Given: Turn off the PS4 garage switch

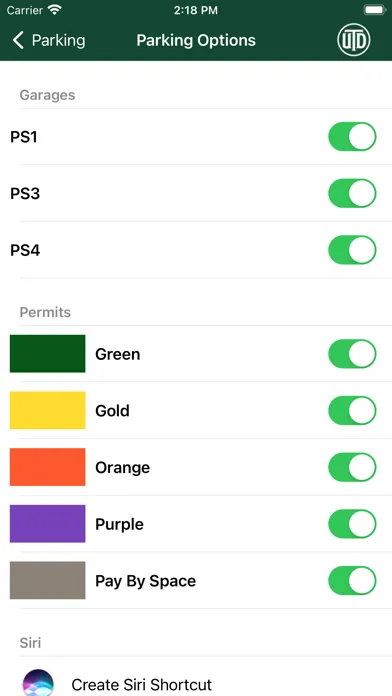Looking at the screenshot, I should tap(352, 250).
